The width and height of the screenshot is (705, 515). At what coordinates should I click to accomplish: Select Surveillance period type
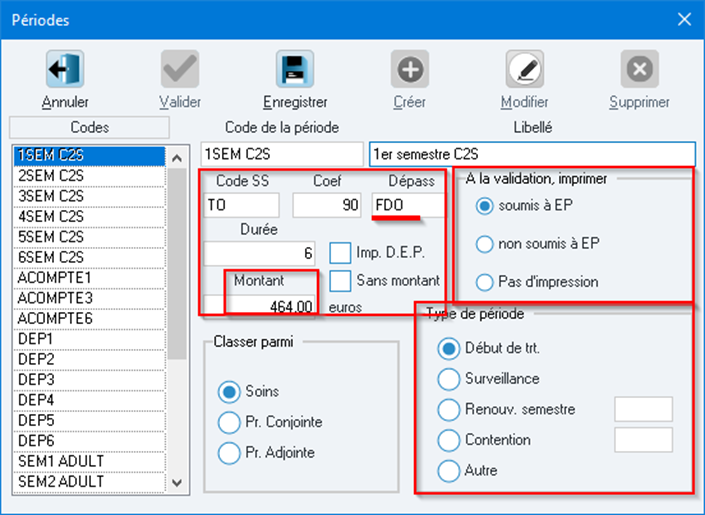pyautogui.click(x=448, y=379)
